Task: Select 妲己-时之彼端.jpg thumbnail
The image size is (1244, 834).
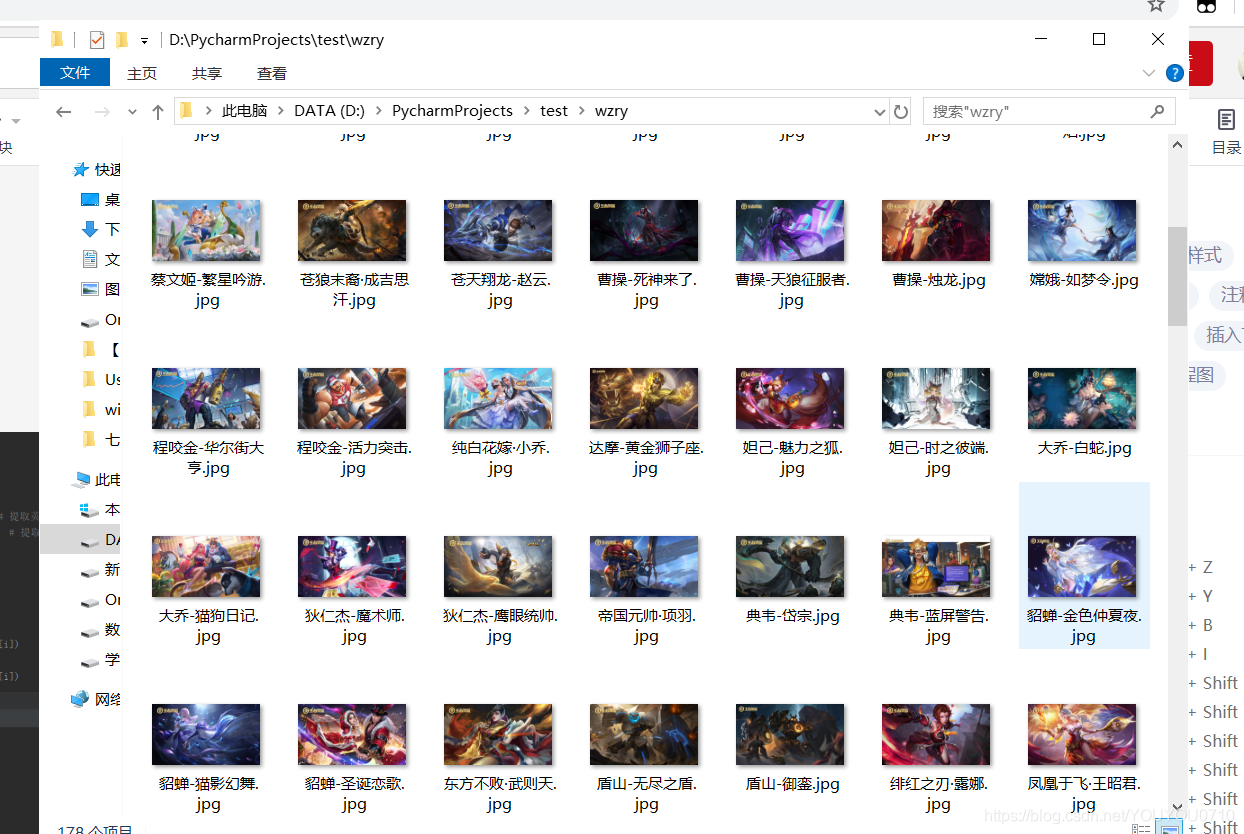Action: (x=936, y=399)
